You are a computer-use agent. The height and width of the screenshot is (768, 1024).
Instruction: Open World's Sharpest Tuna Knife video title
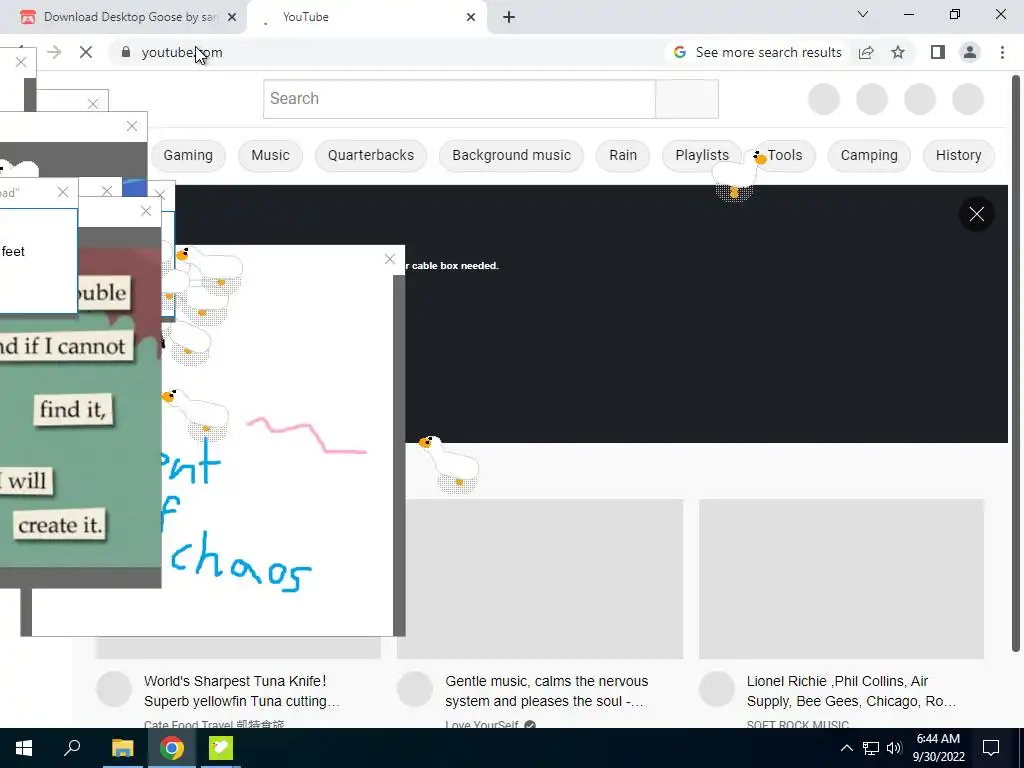[242, 691]
